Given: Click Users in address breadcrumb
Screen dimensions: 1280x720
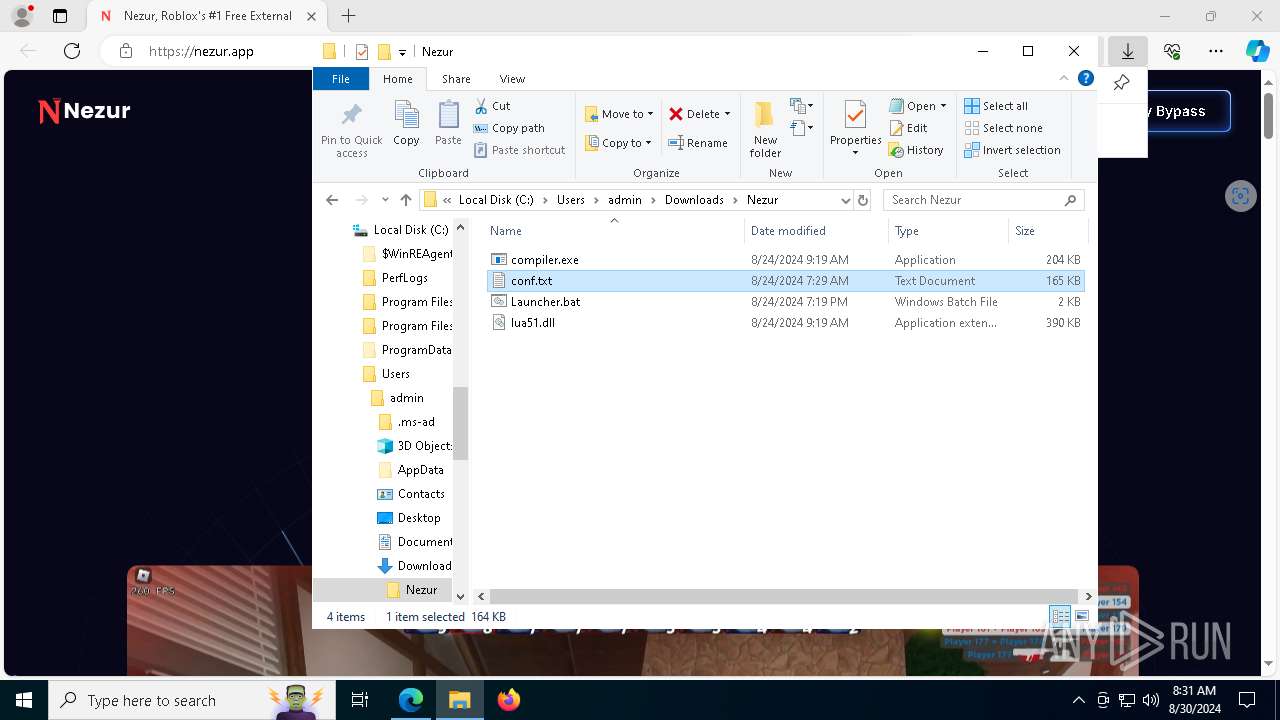Looking at the screenshot, I should (571, 200).
